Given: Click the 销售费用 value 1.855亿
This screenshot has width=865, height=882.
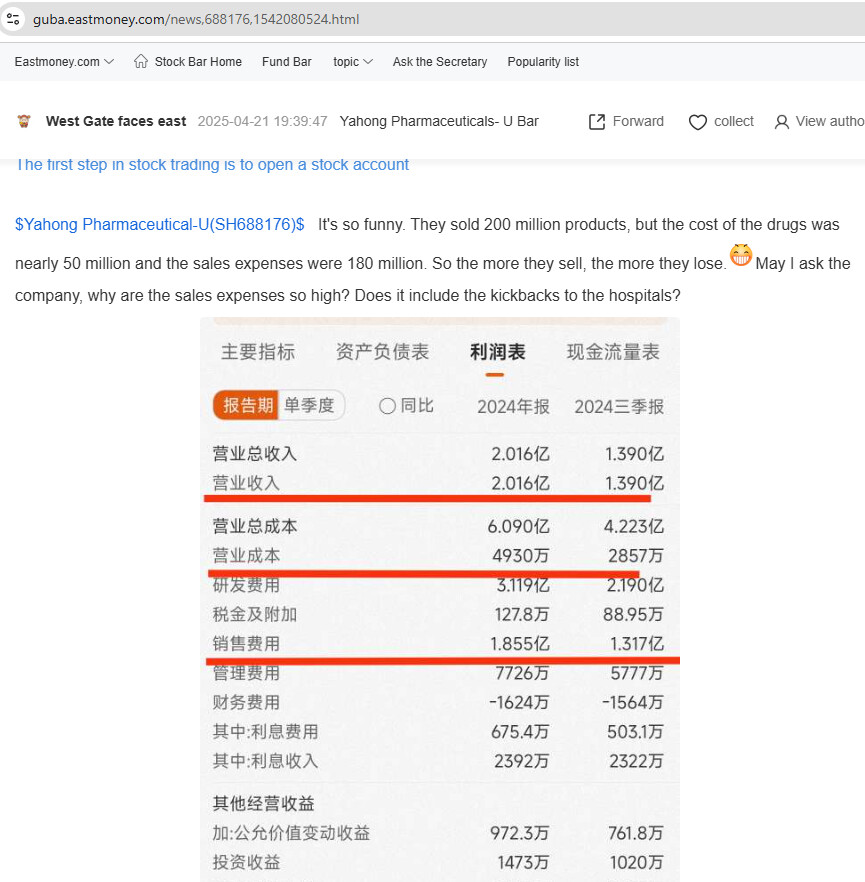Looking at the screenshot, I should (520, 644).
